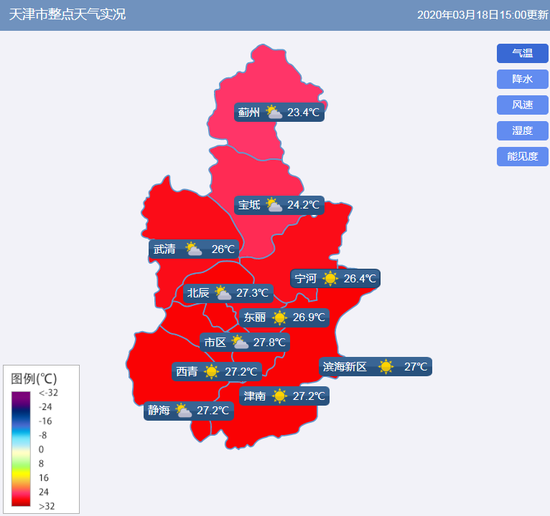Click the sunny icon for 东丽
Image resolution: width=550 pixels, height=516 pixels.
279,317
